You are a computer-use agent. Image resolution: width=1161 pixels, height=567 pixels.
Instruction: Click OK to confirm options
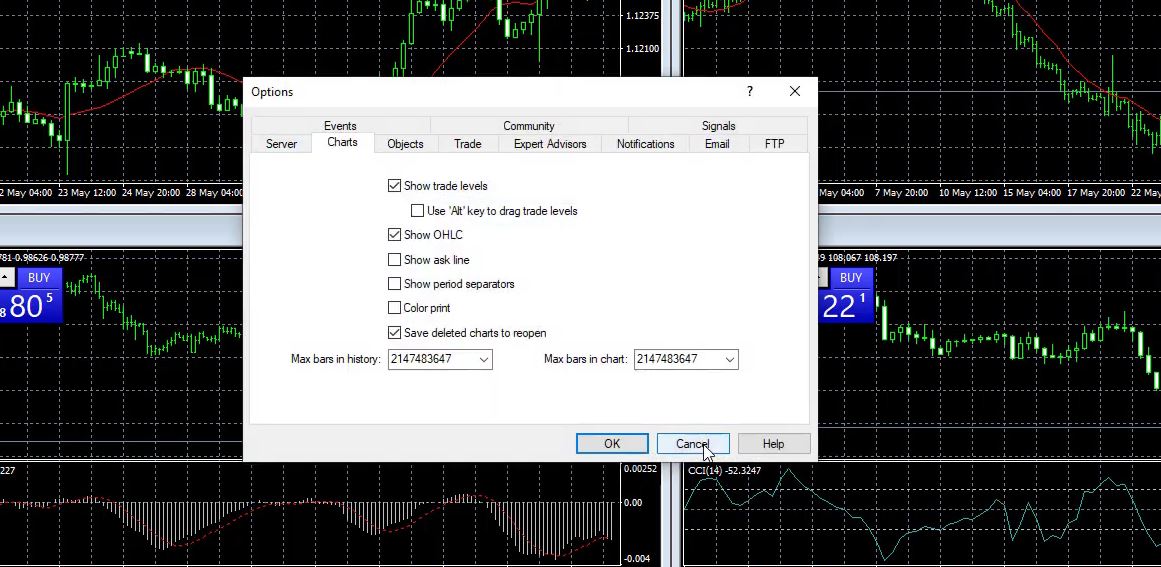click(612, 444)
